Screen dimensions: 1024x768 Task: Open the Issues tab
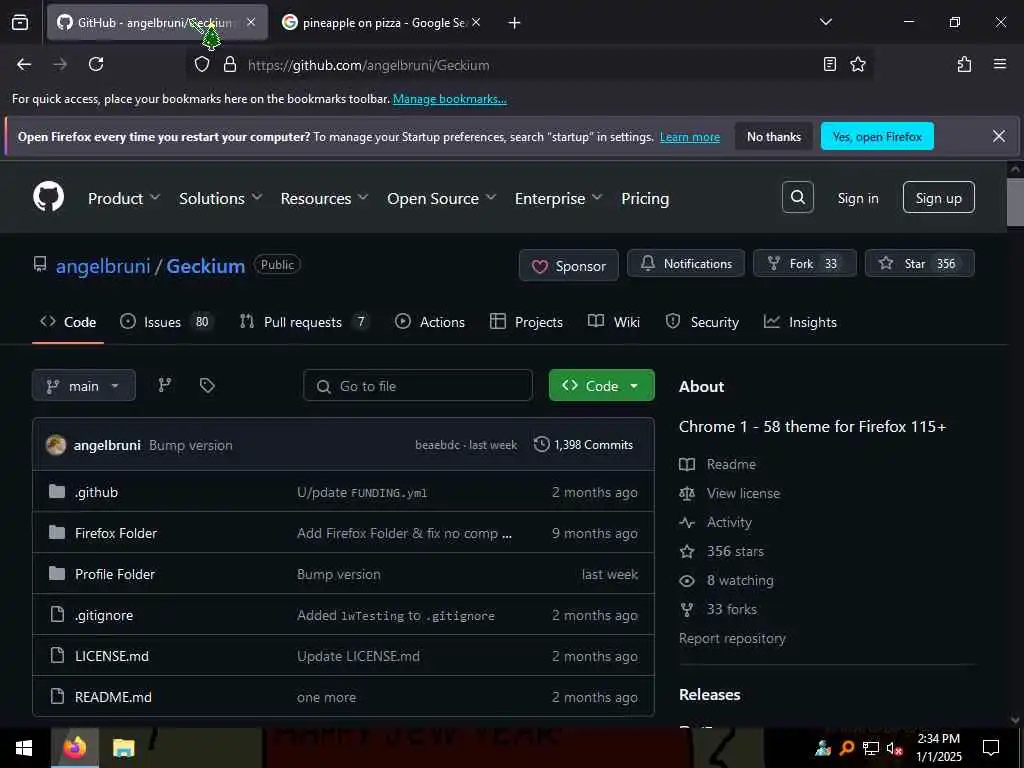[x=167, y=322]
